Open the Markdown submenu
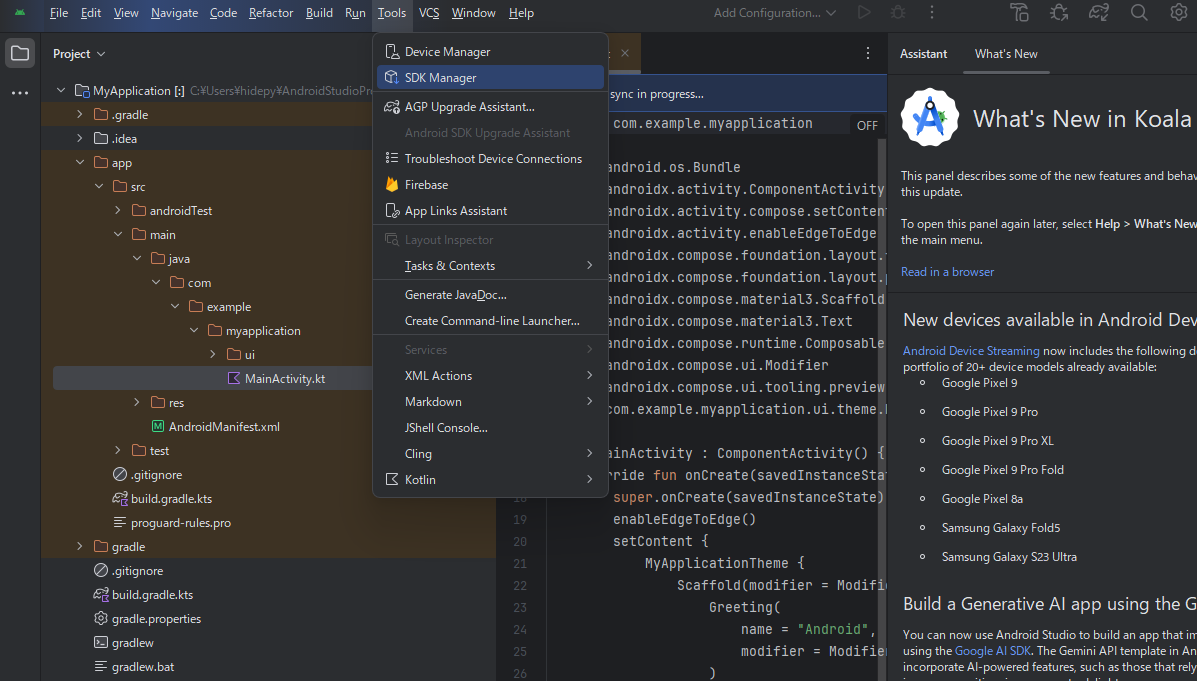 coord(490,402)
